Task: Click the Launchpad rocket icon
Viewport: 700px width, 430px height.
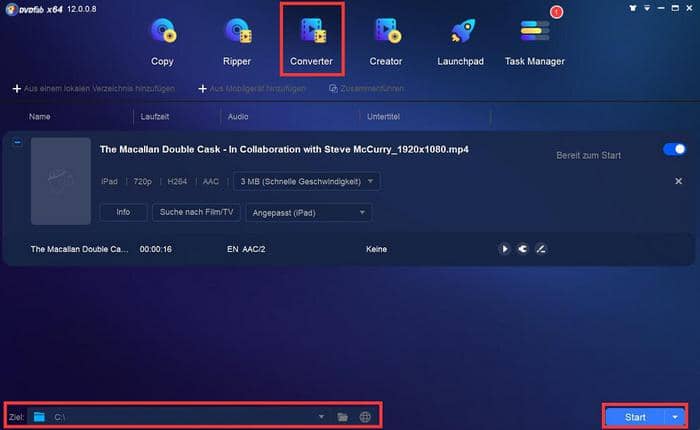Action: (460, 40)
